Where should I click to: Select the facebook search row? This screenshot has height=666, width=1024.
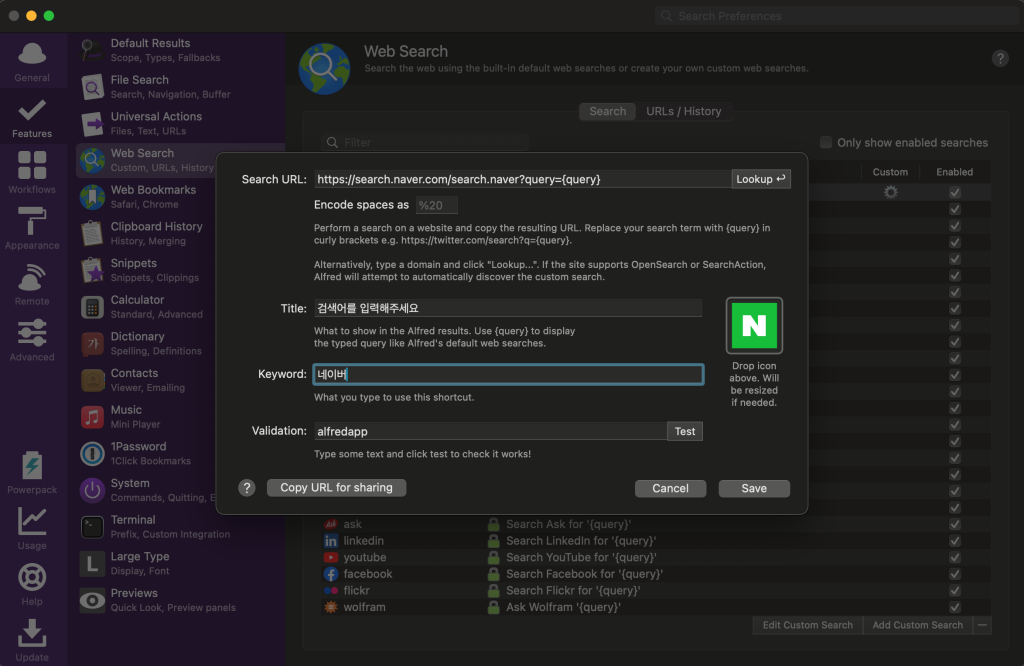(x=656, y=574)
